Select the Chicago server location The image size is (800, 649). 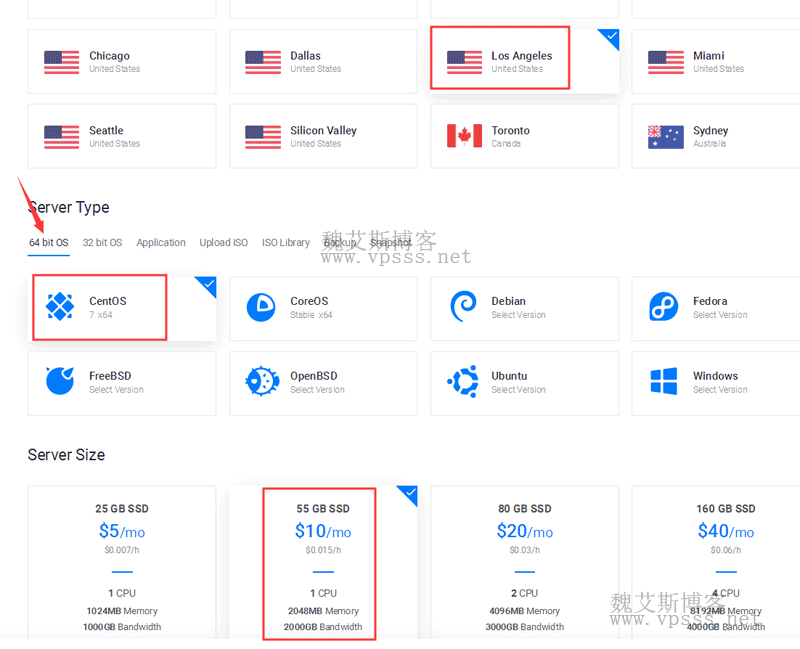click(122, 62)
